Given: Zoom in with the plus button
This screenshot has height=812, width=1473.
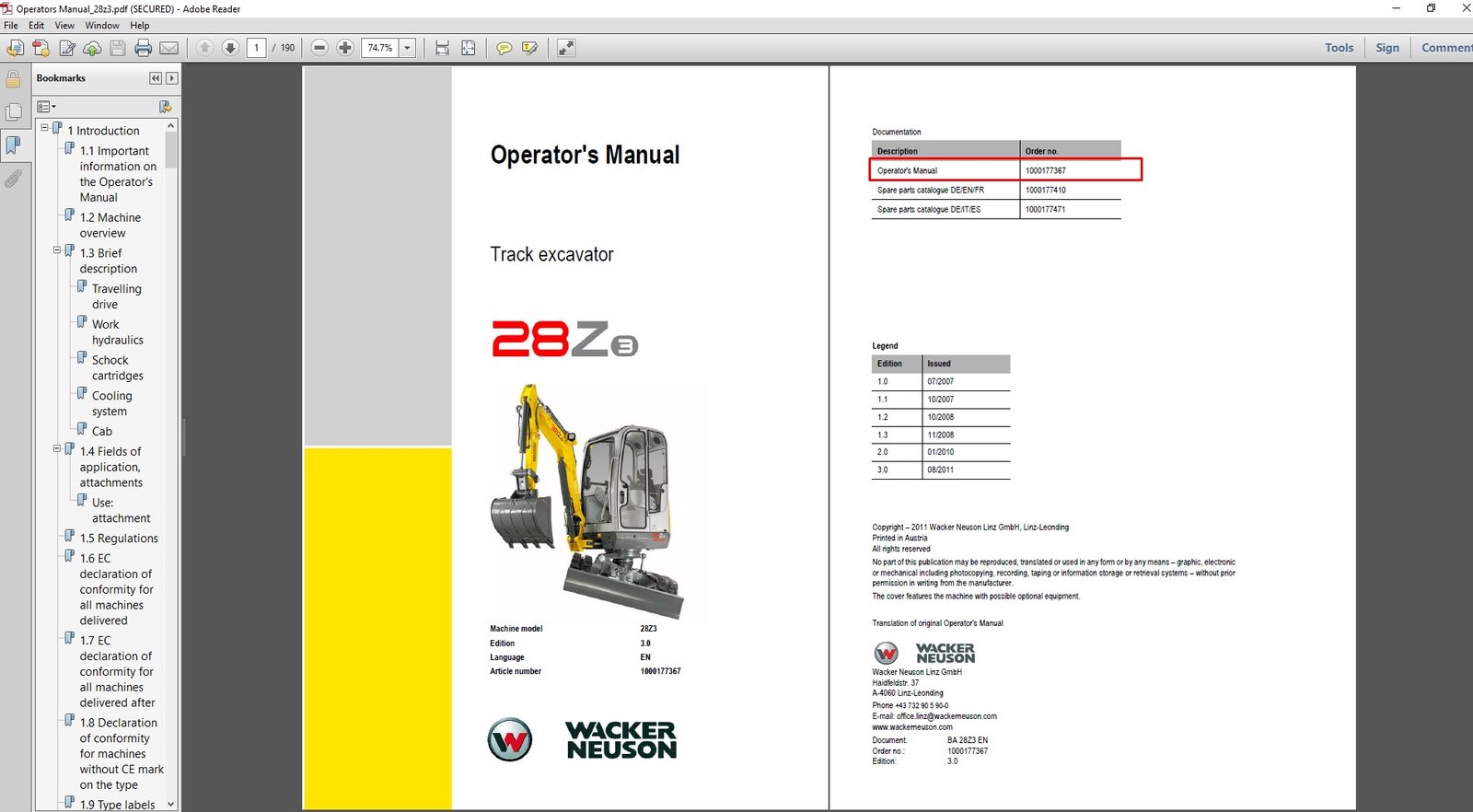Looking at the screenshot, I should point(345,48).
